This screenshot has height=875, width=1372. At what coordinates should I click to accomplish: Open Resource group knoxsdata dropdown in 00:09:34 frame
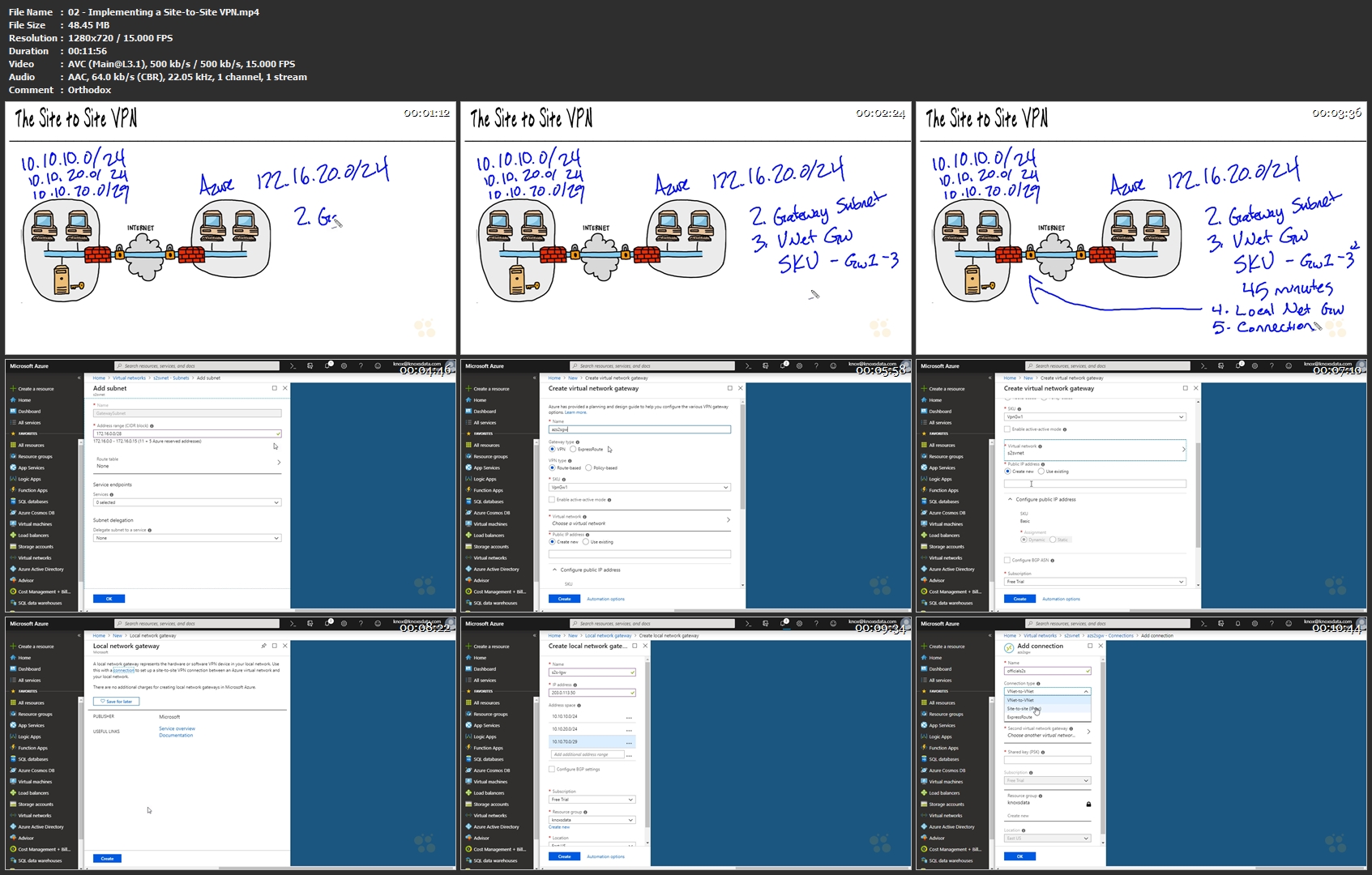(x=592, y=820)
